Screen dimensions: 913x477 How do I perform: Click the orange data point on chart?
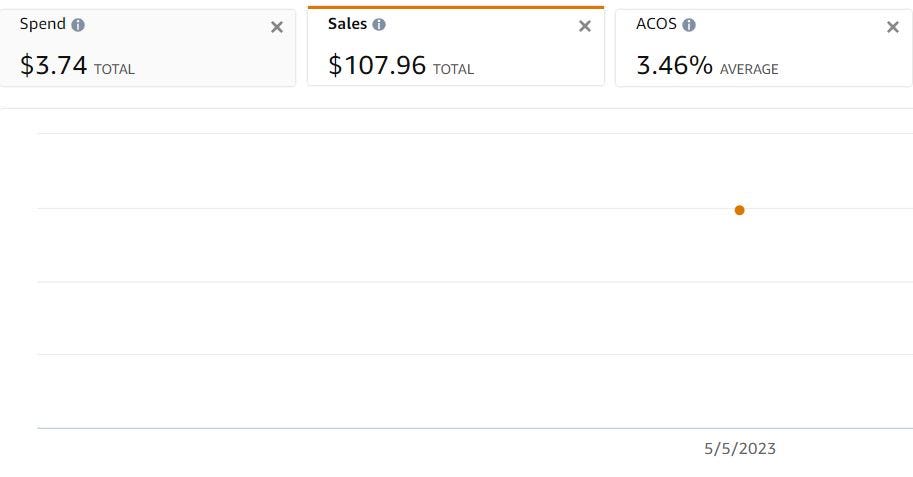(739, 210)
